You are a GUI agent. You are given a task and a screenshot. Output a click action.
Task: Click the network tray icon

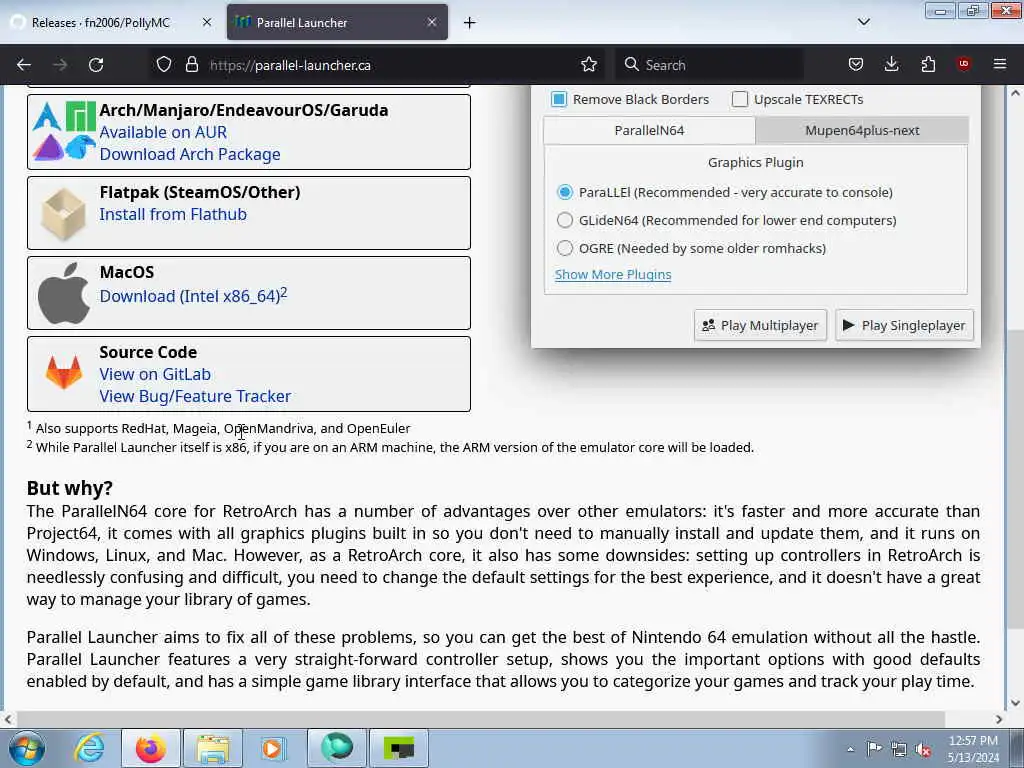(x=899, y=749)
